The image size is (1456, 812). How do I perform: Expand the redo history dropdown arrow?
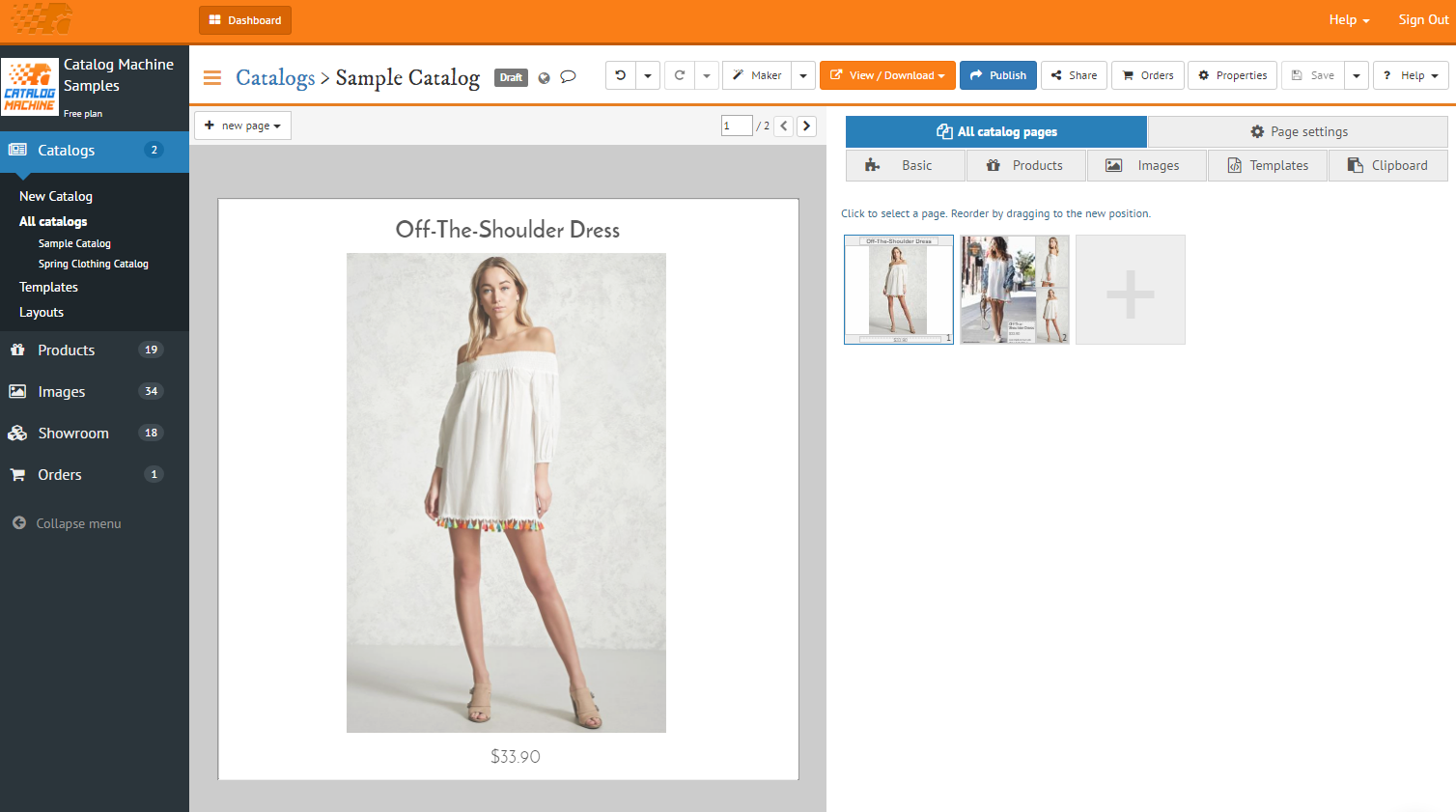click(707, 75)
